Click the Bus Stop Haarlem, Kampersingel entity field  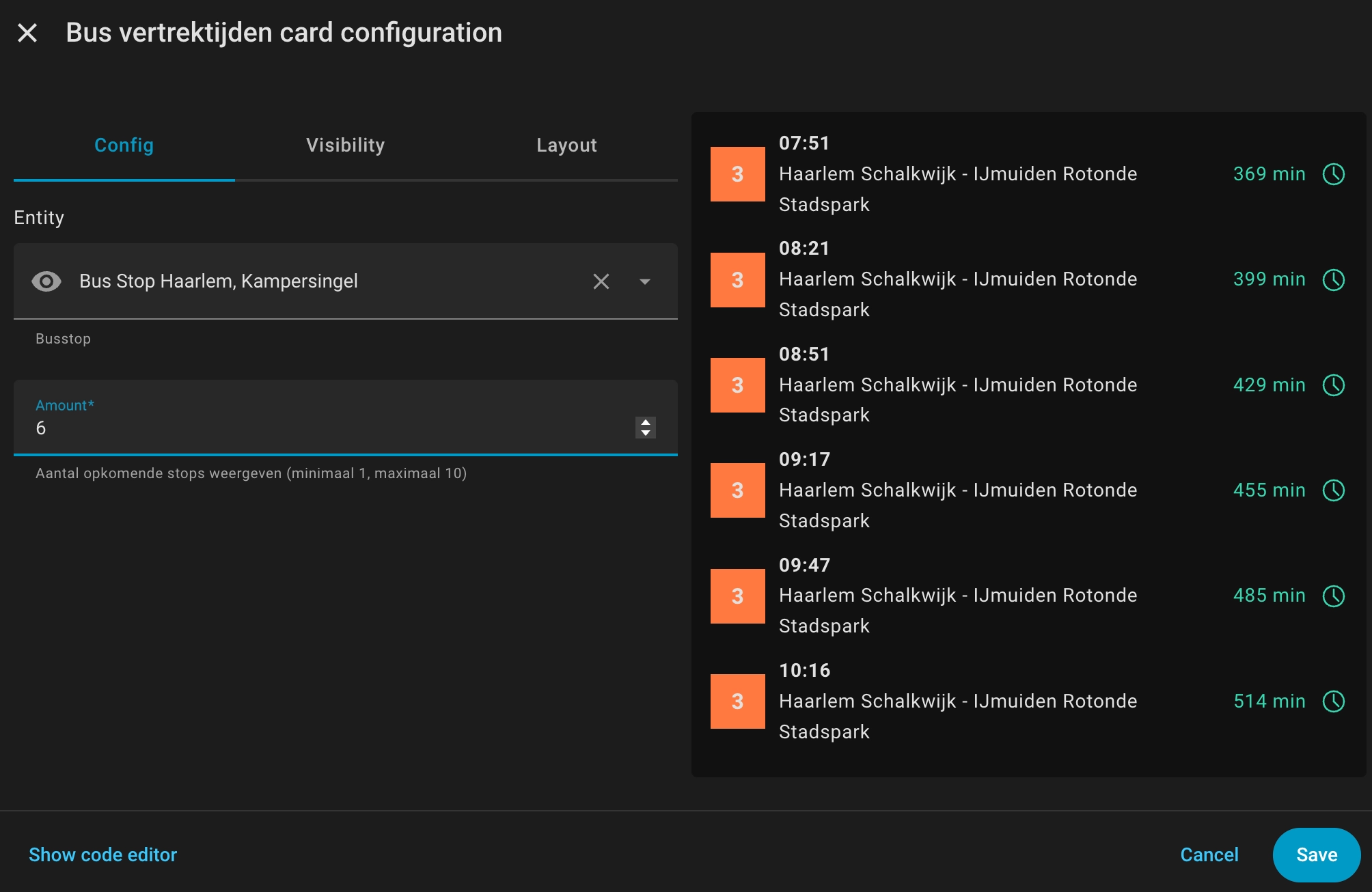(345, 281)
